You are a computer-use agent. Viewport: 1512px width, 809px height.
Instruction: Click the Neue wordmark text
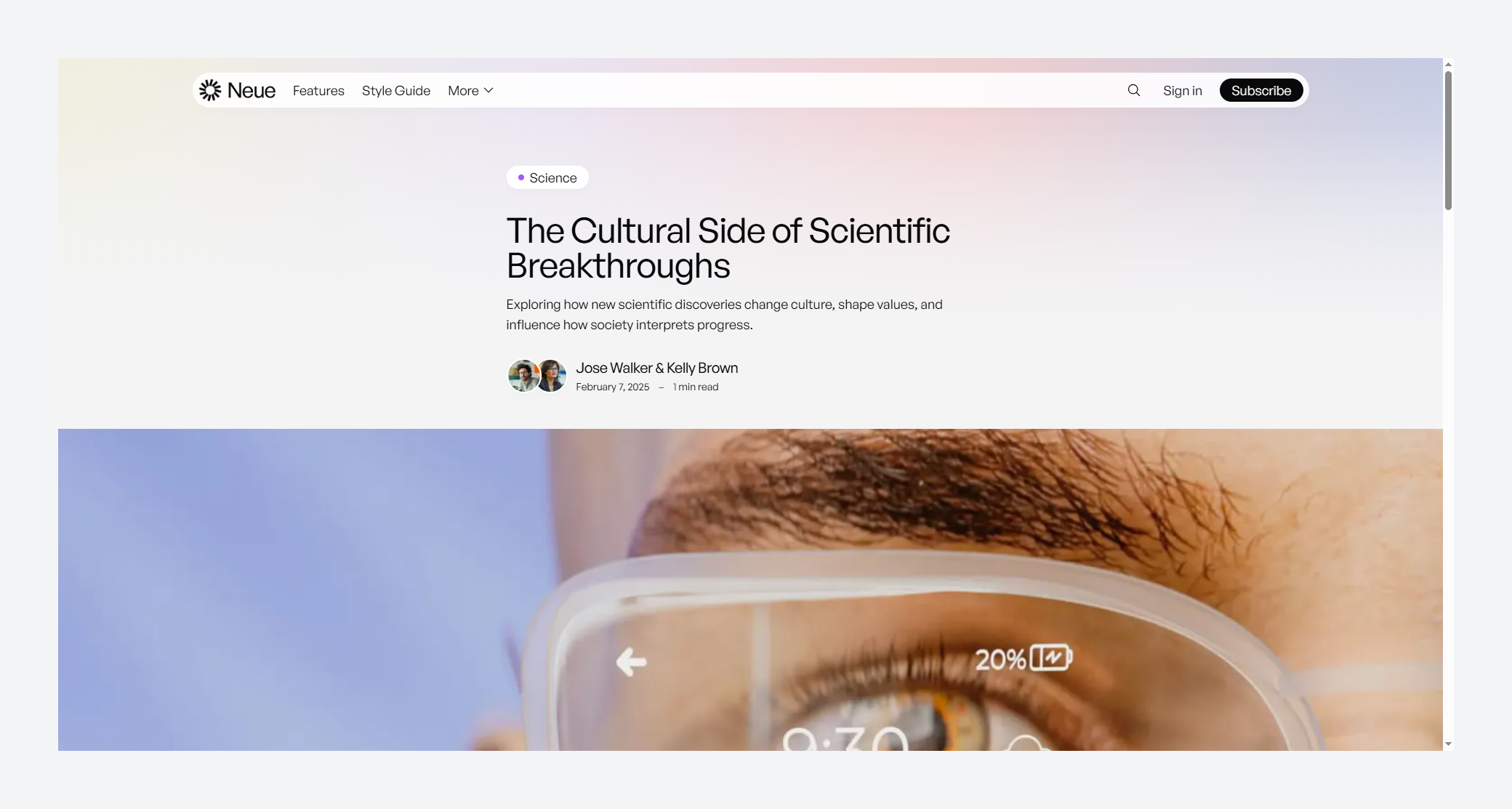pos(252,90)
